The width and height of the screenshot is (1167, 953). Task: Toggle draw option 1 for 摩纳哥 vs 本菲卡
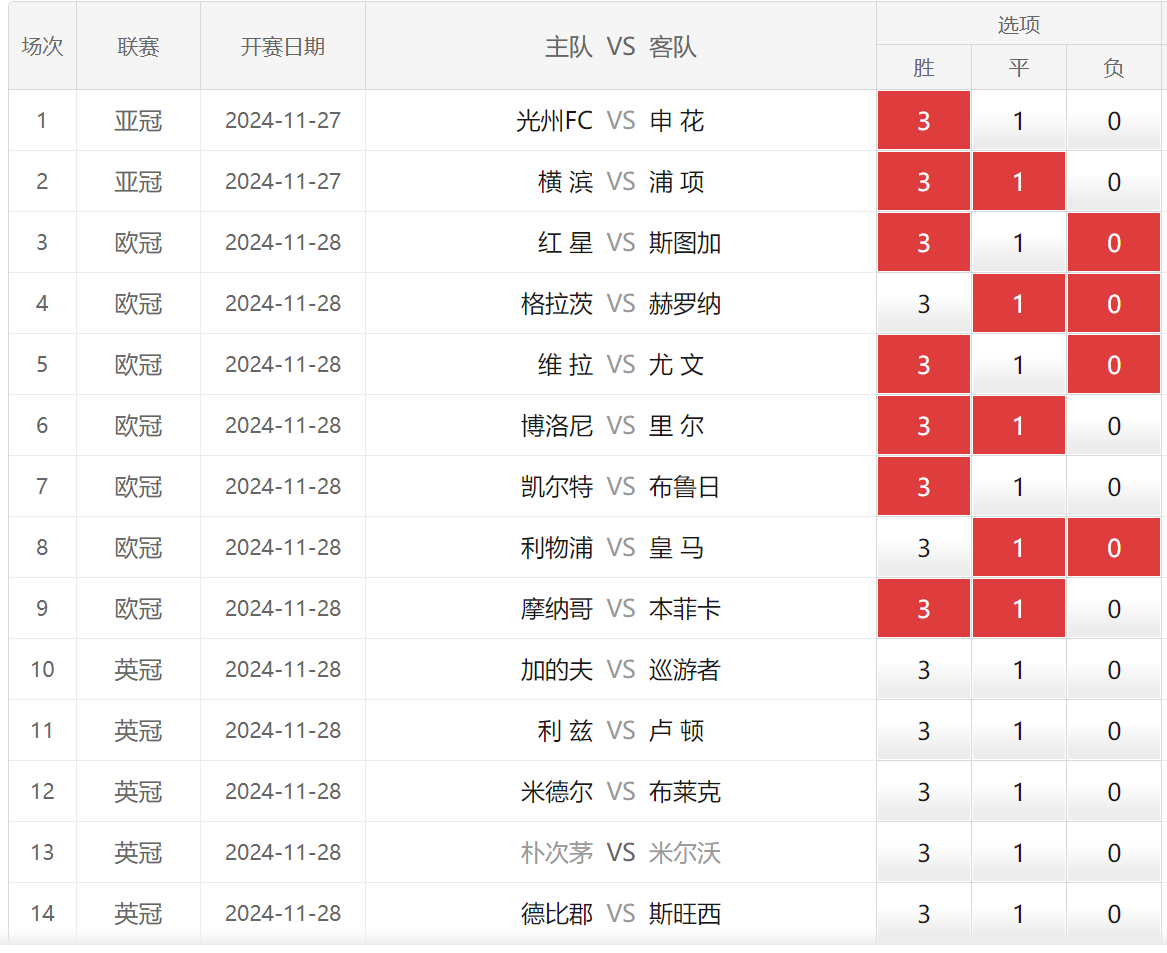pos(1019,609)
